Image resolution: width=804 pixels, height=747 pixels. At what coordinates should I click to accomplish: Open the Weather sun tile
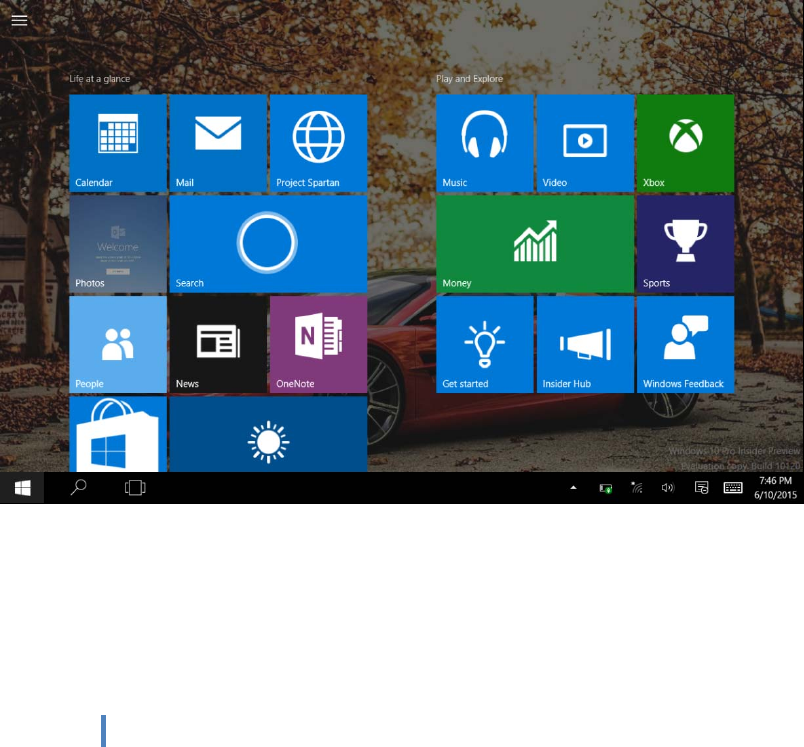(x=268, y=434)
